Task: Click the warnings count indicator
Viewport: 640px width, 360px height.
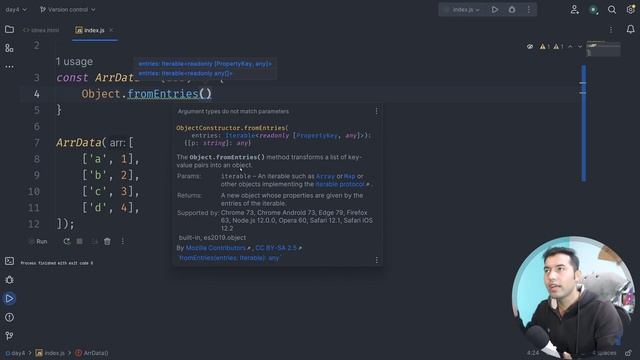Action: [x=551, y=47]
